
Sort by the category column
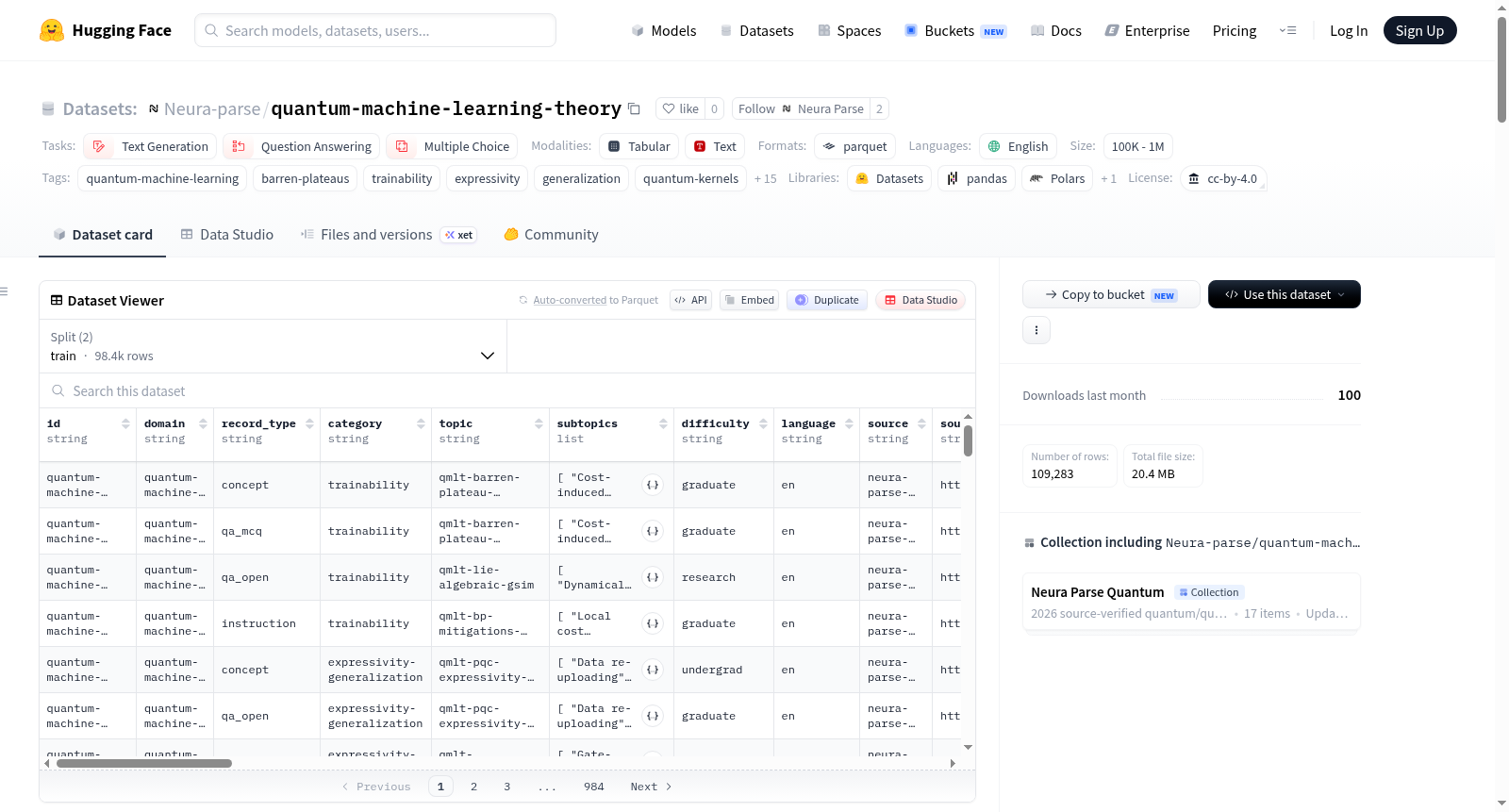click(421, 424)
